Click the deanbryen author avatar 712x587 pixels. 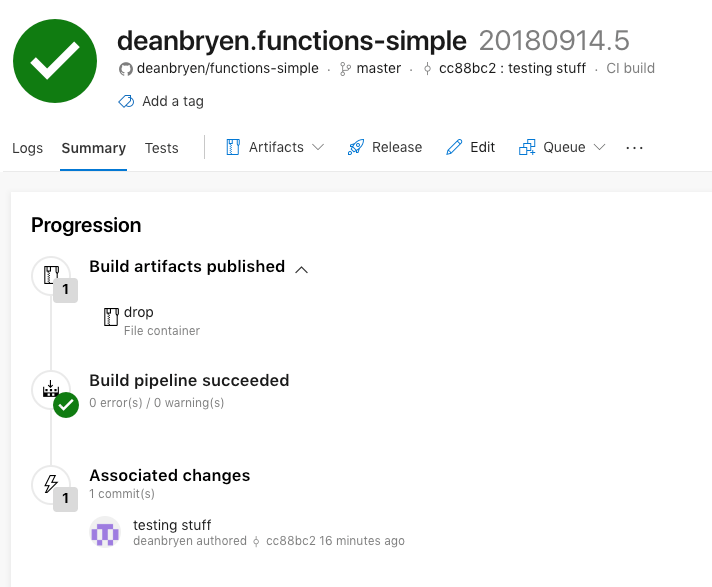click(x=105, y=533)
